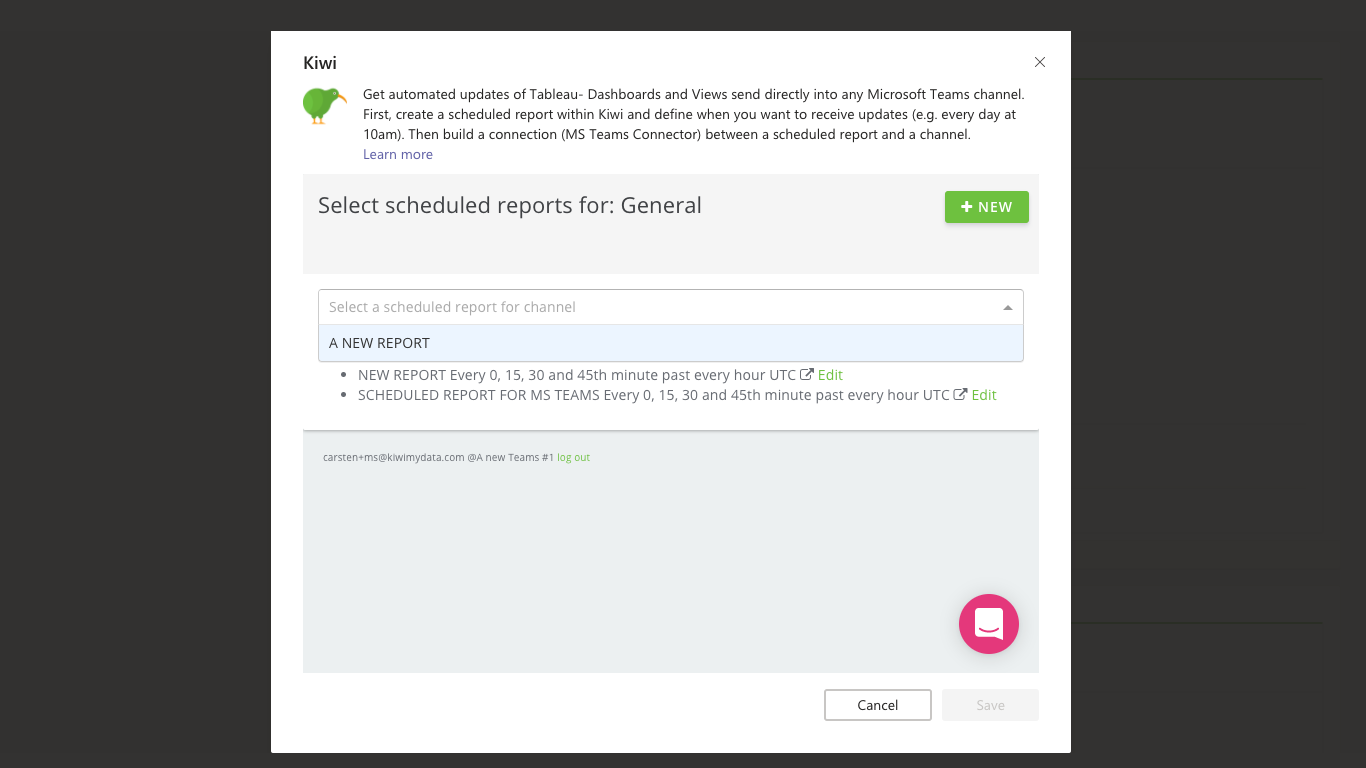Click the NEW REPORT list entry text

[577, 375]
